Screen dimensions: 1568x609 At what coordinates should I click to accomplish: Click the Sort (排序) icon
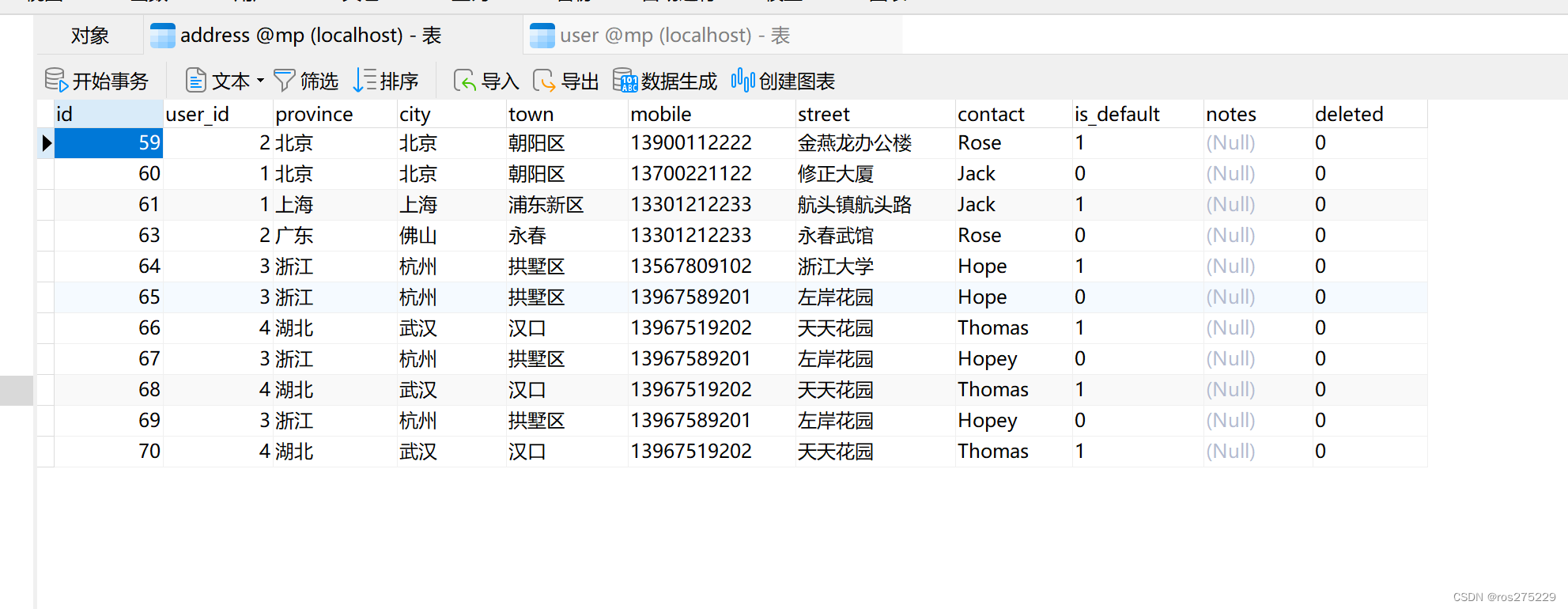[365, 81]
